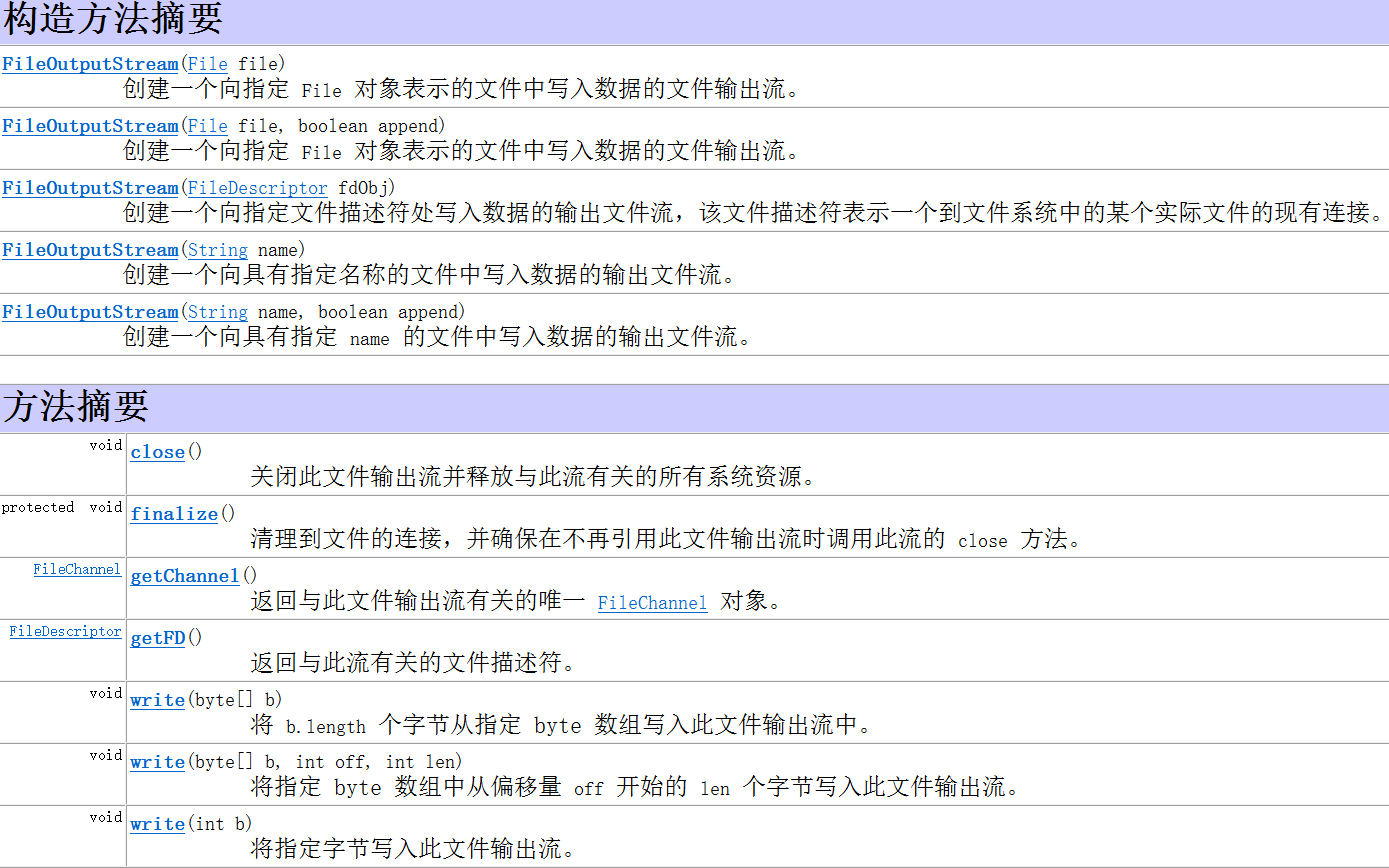Open the FileOutputStream(File file, boolean append) link
The height and width of the screenshot is (868, 1389).
point(90,126)
